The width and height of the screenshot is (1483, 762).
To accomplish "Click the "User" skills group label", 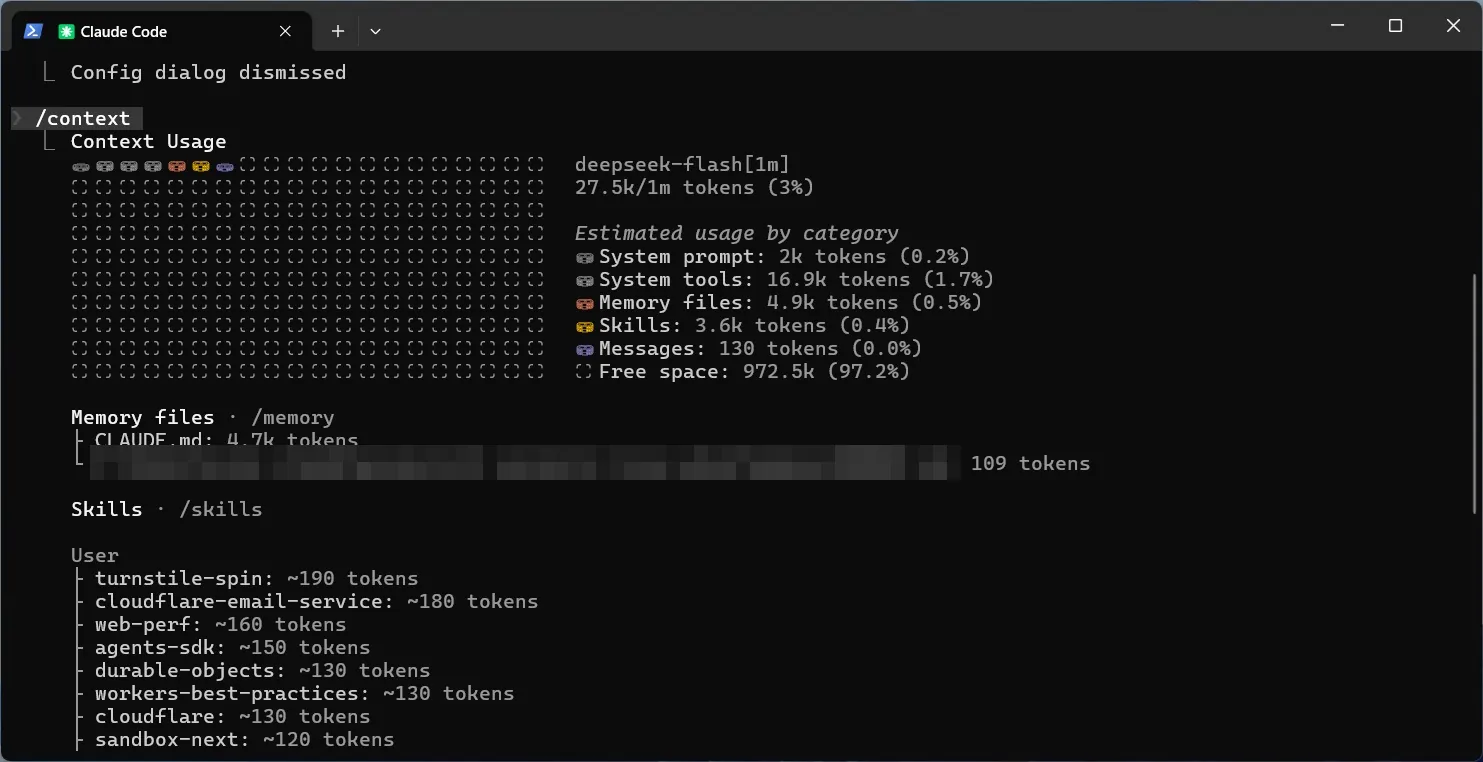I will coord(94,555).
